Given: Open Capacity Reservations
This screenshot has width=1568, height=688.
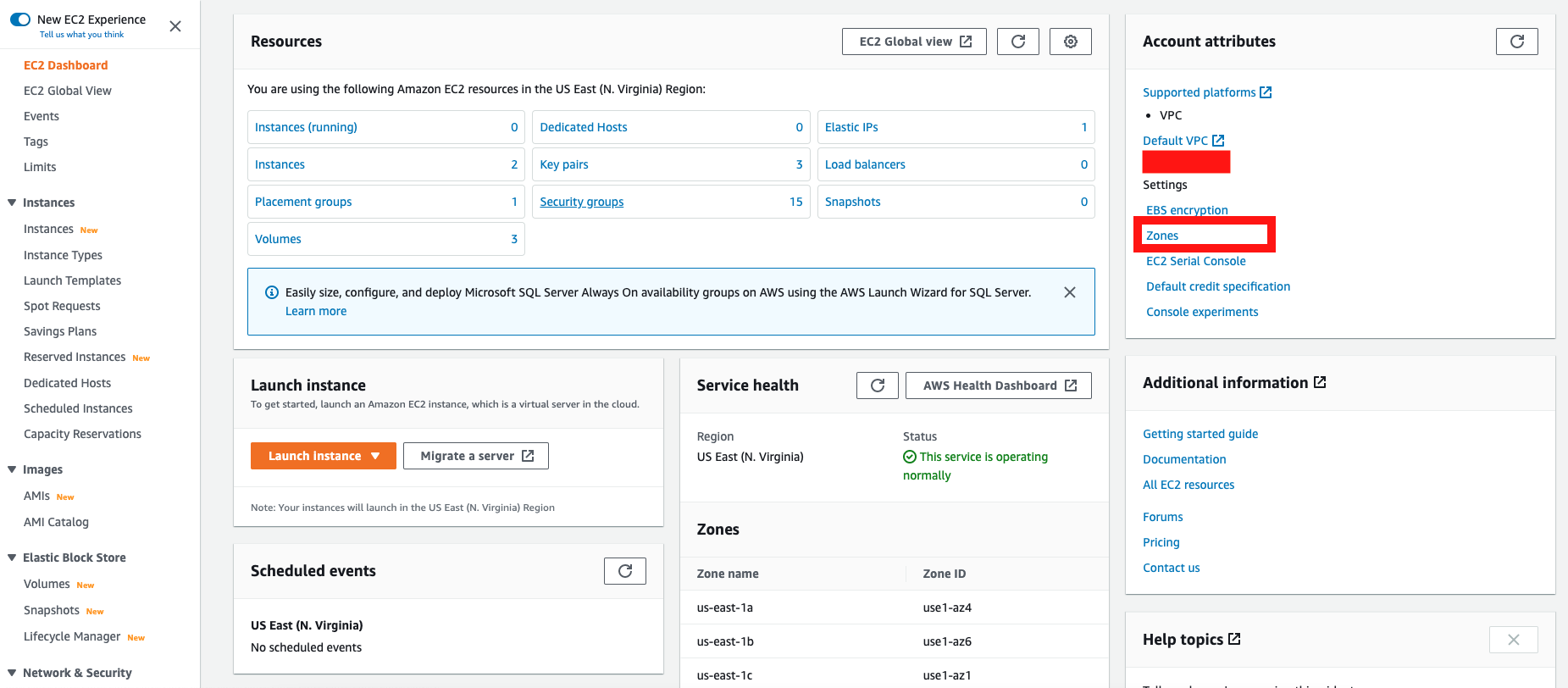Looking at the screenshot, I should 82,434.
